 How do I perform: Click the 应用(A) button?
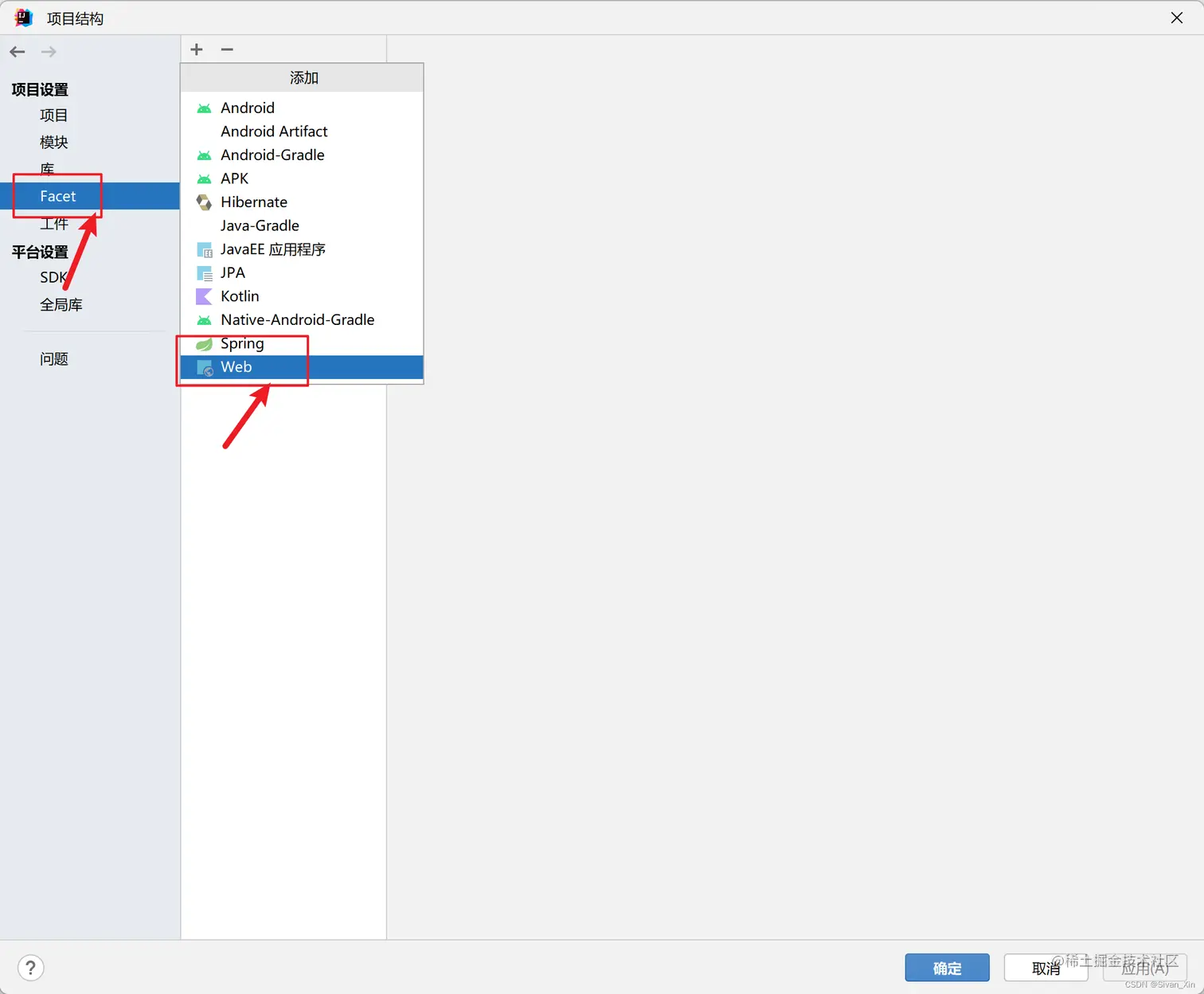[x=1145, y=968]
